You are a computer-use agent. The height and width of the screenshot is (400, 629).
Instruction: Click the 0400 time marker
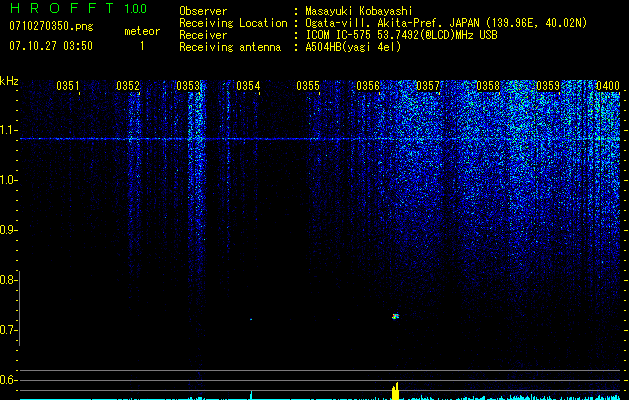608,86
